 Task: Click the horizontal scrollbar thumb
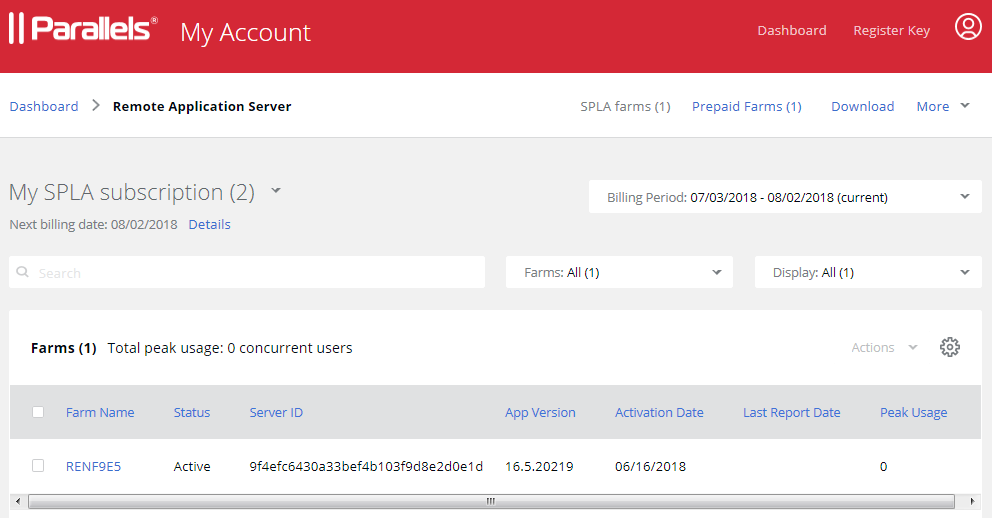tap(490, 501)
